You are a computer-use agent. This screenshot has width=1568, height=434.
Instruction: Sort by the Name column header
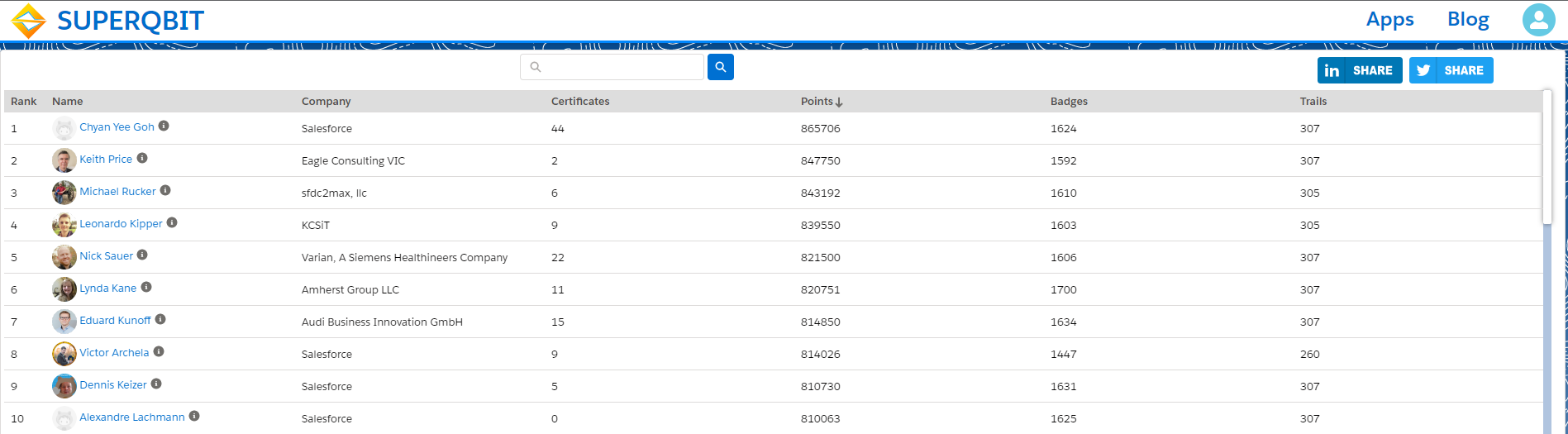tap(68, 102)
